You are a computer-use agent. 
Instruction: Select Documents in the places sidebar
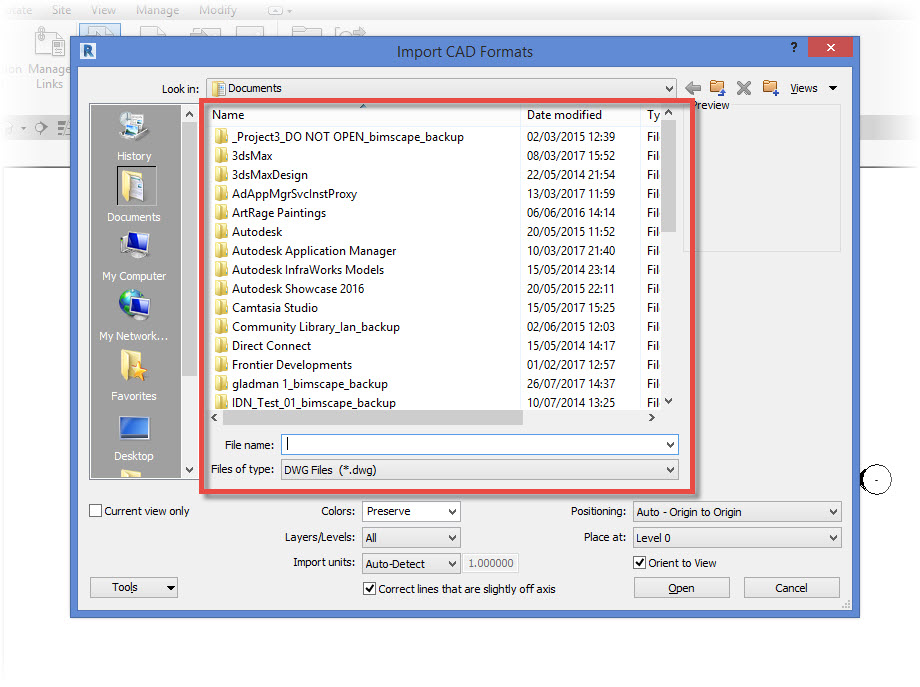point(134,195)
